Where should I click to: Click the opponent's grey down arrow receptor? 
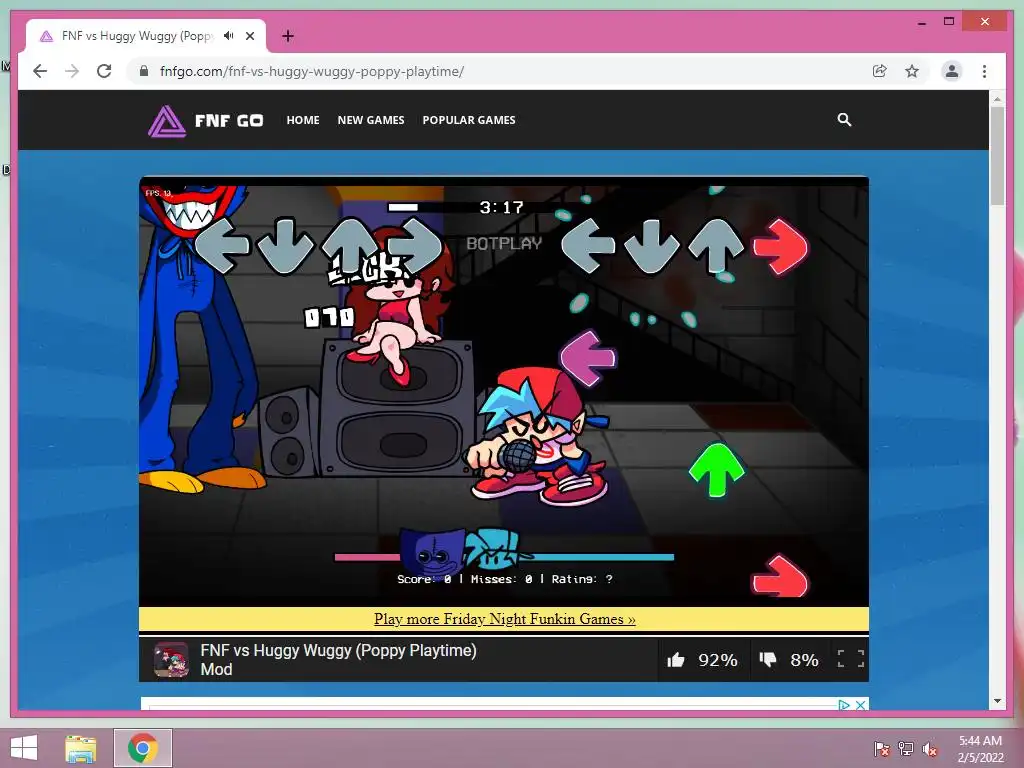(285, 246)
